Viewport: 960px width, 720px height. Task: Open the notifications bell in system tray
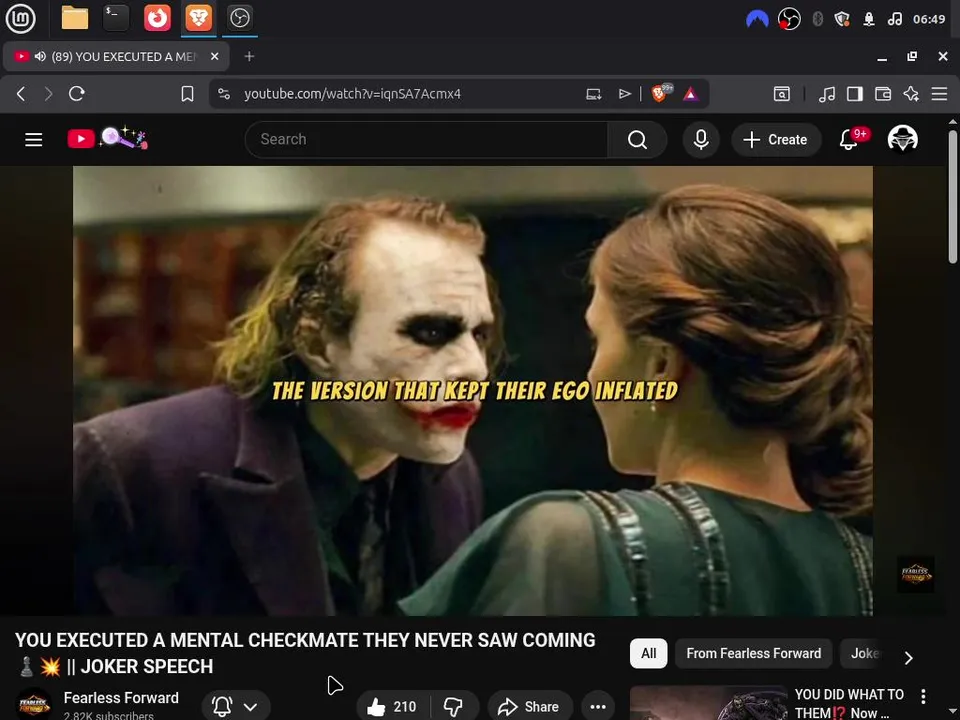[869, 20]
